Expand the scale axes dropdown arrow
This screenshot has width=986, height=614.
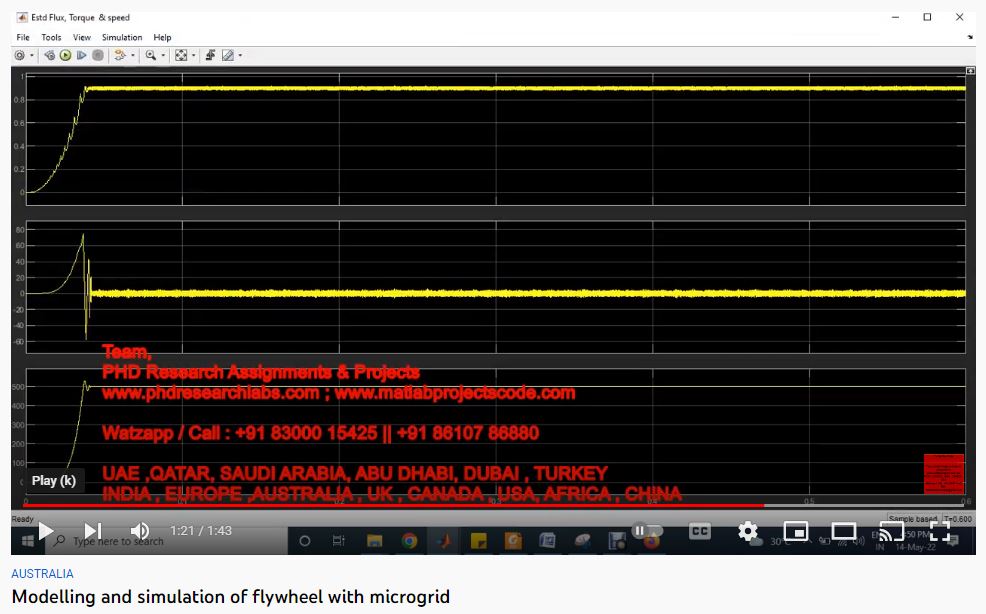pos(193,55)
